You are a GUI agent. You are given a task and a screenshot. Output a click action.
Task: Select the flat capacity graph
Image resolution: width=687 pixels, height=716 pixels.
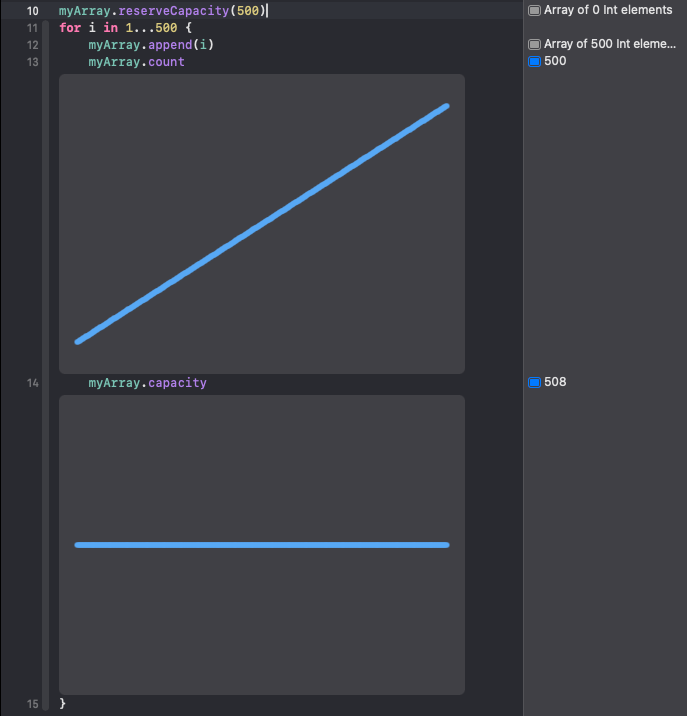pyautogui.click(x=262, y=544)
